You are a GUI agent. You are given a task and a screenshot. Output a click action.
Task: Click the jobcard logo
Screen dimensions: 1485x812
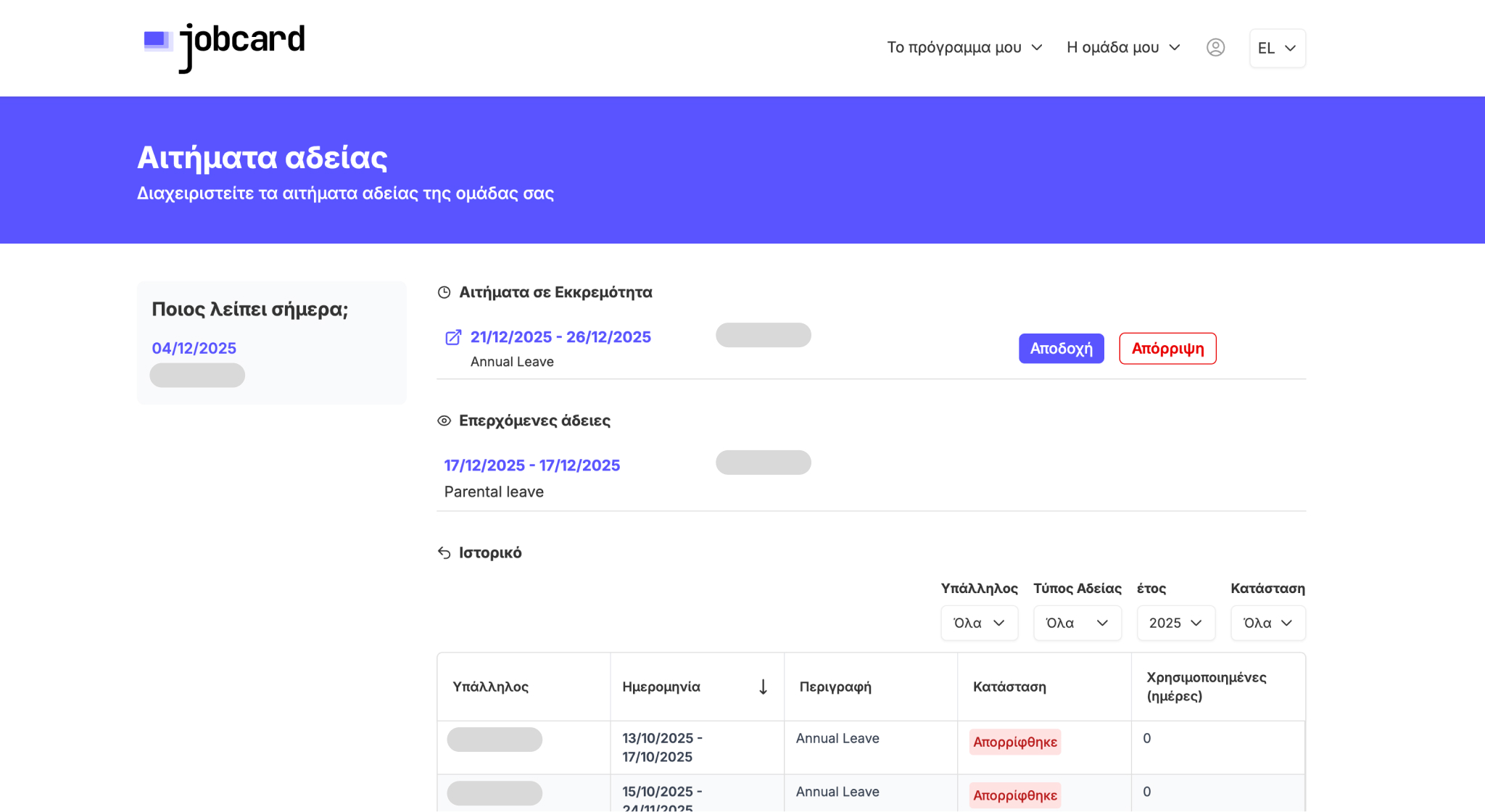[x=224, y=45]
